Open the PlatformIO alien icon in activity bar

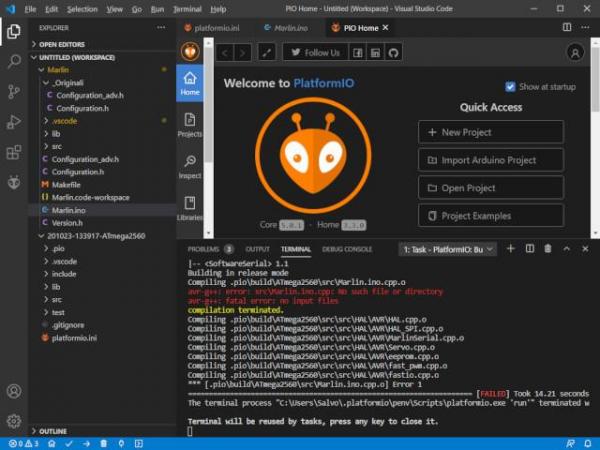14,183
